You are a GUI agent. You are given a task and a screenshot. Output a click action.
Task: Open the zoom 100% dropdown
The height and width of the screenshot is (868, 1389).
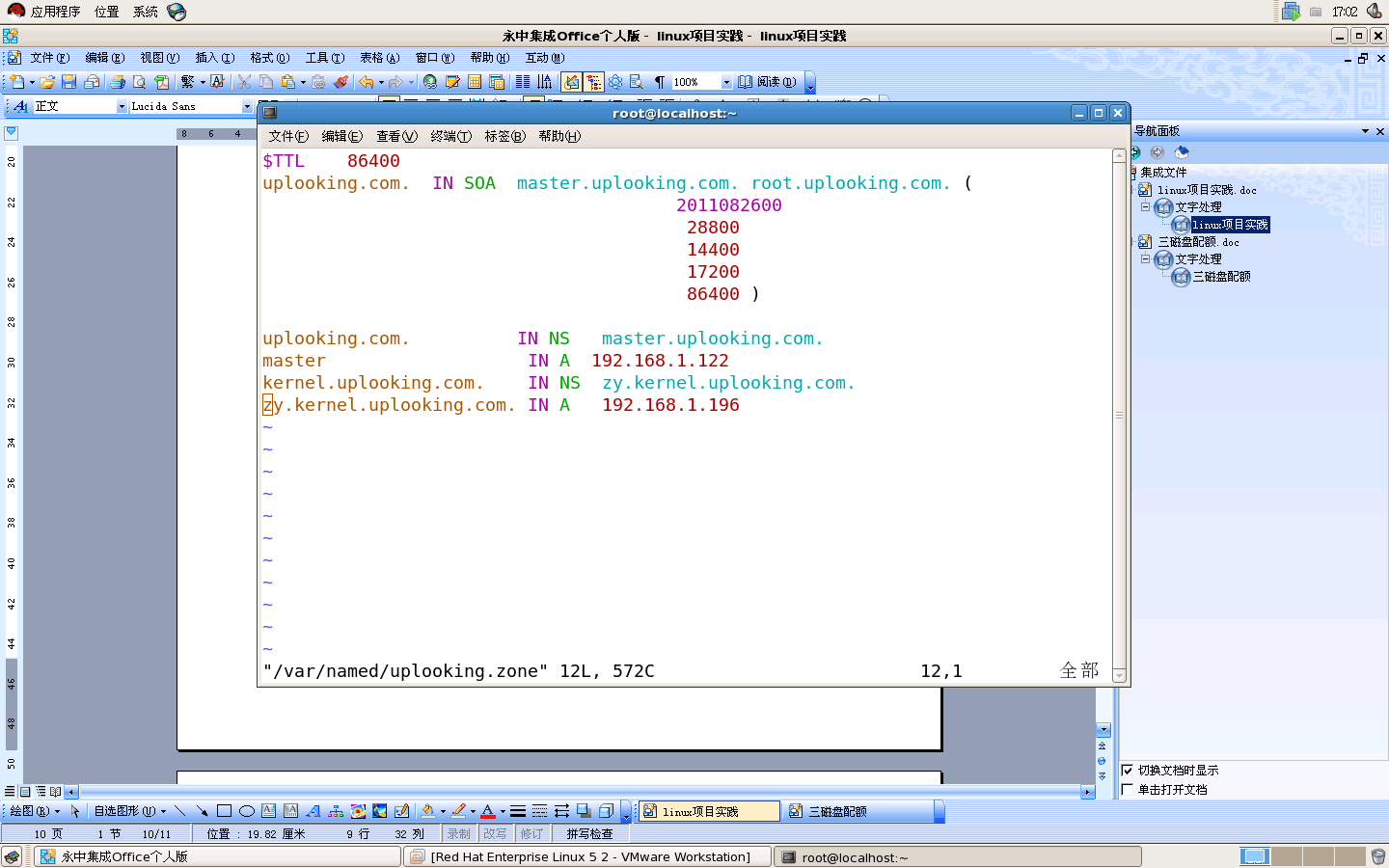(726, 82)
